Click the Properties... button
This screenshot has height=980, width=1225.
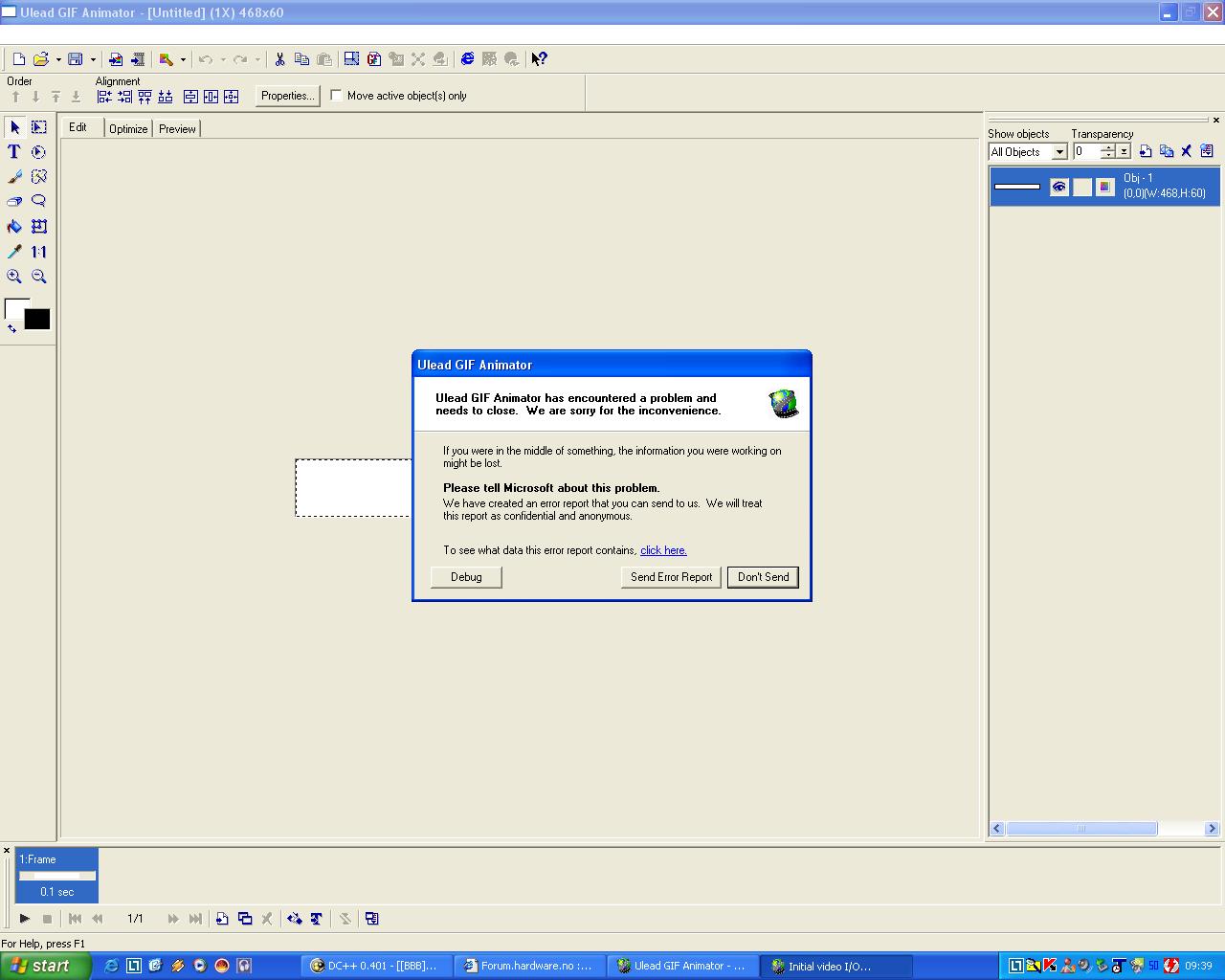[287, 96]
